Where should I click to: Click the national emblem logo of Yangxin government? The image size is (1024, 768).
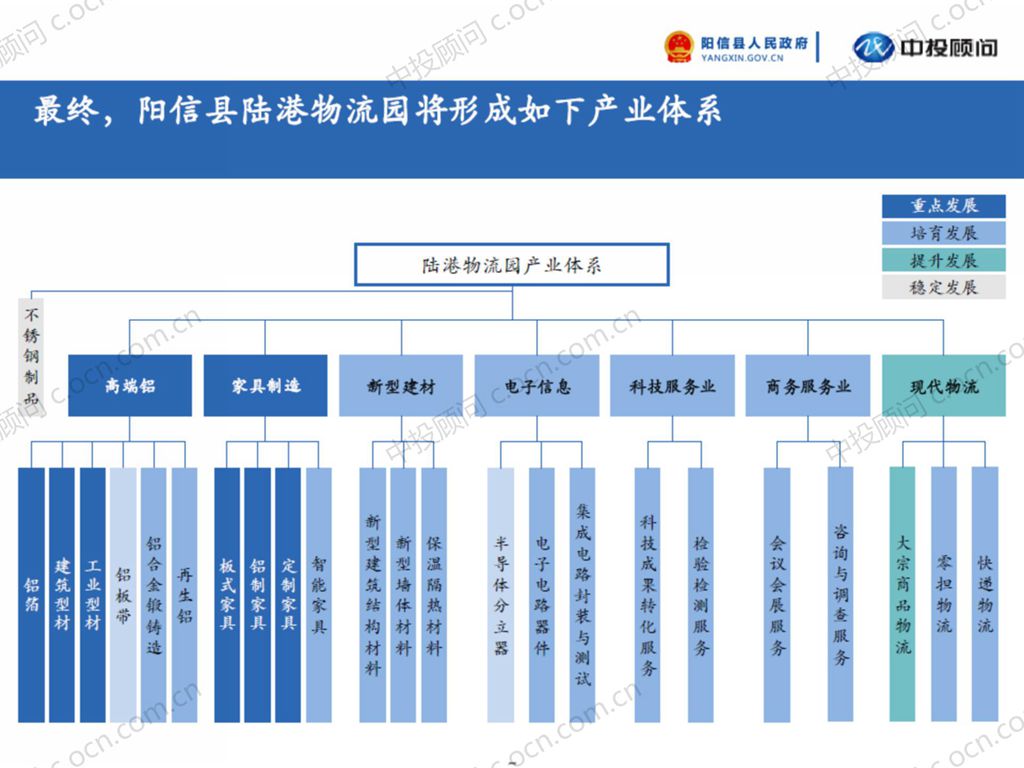coord(679,47)
